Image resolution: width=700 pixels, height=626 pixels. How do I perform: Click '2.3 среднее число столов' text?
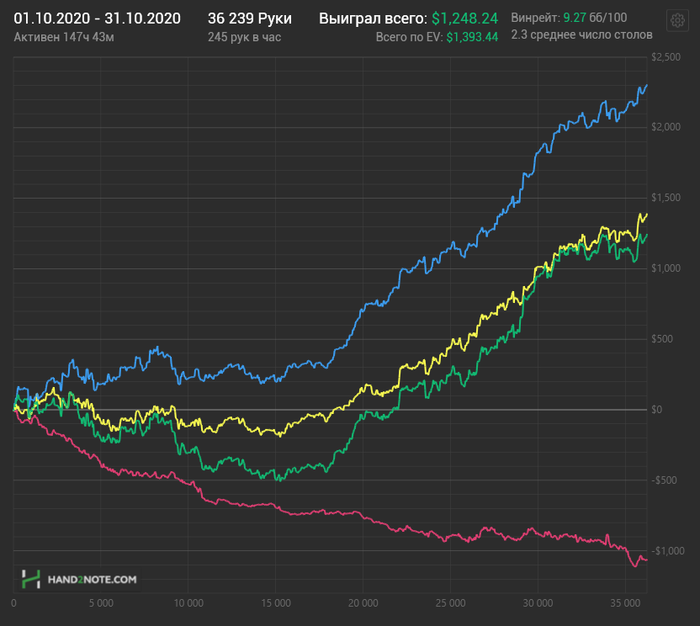coord(582,35)
